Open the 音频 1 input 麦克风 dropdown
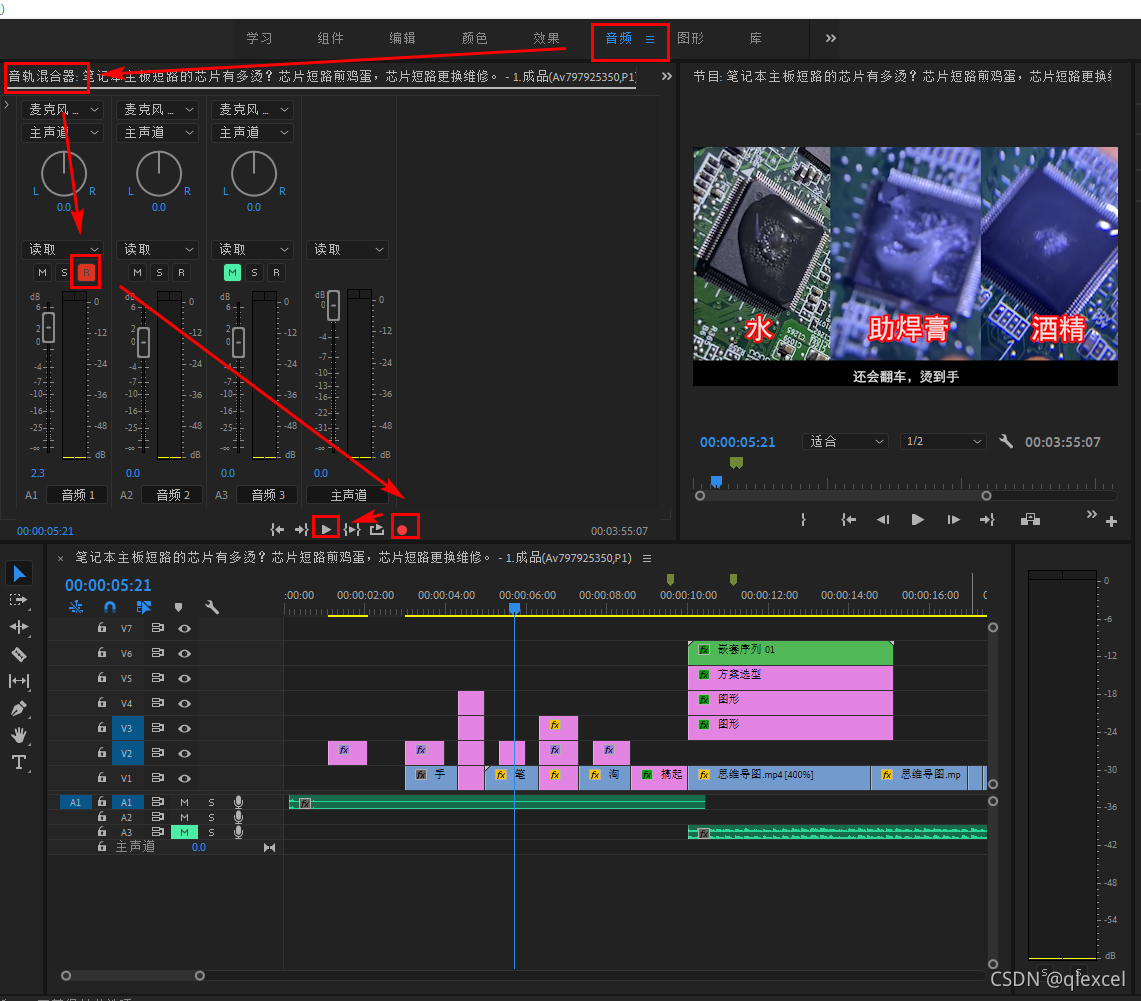1141x1001 pixels. 63,109
